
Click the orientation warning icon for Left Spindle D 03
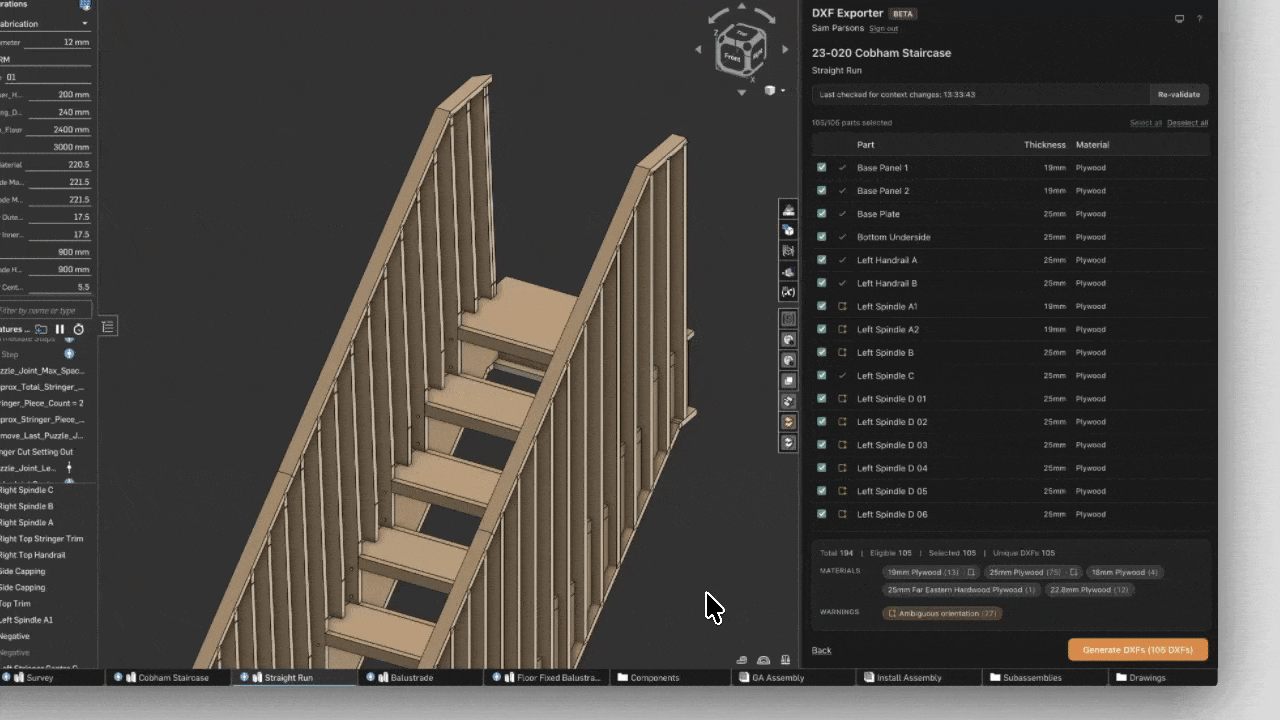[842, 445]
